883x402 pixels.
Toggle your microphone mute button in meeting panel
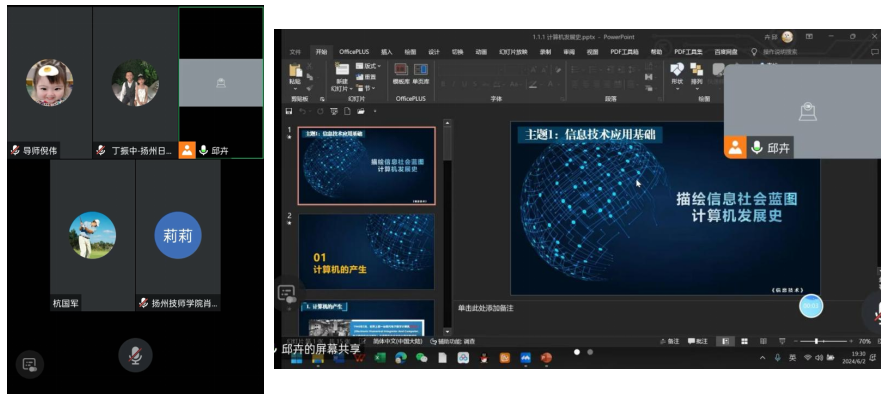(x=135, y=355)
